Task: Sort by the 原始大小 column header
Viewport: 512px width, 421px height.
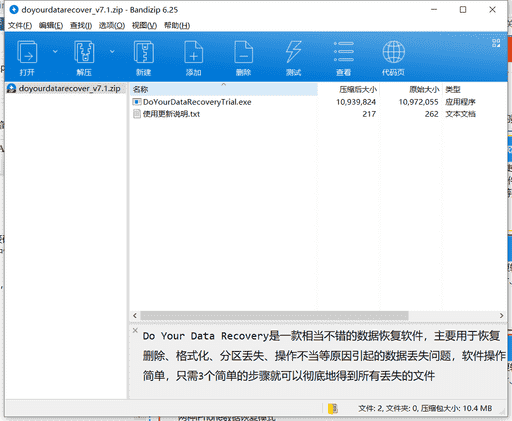Action: [411, 89]
